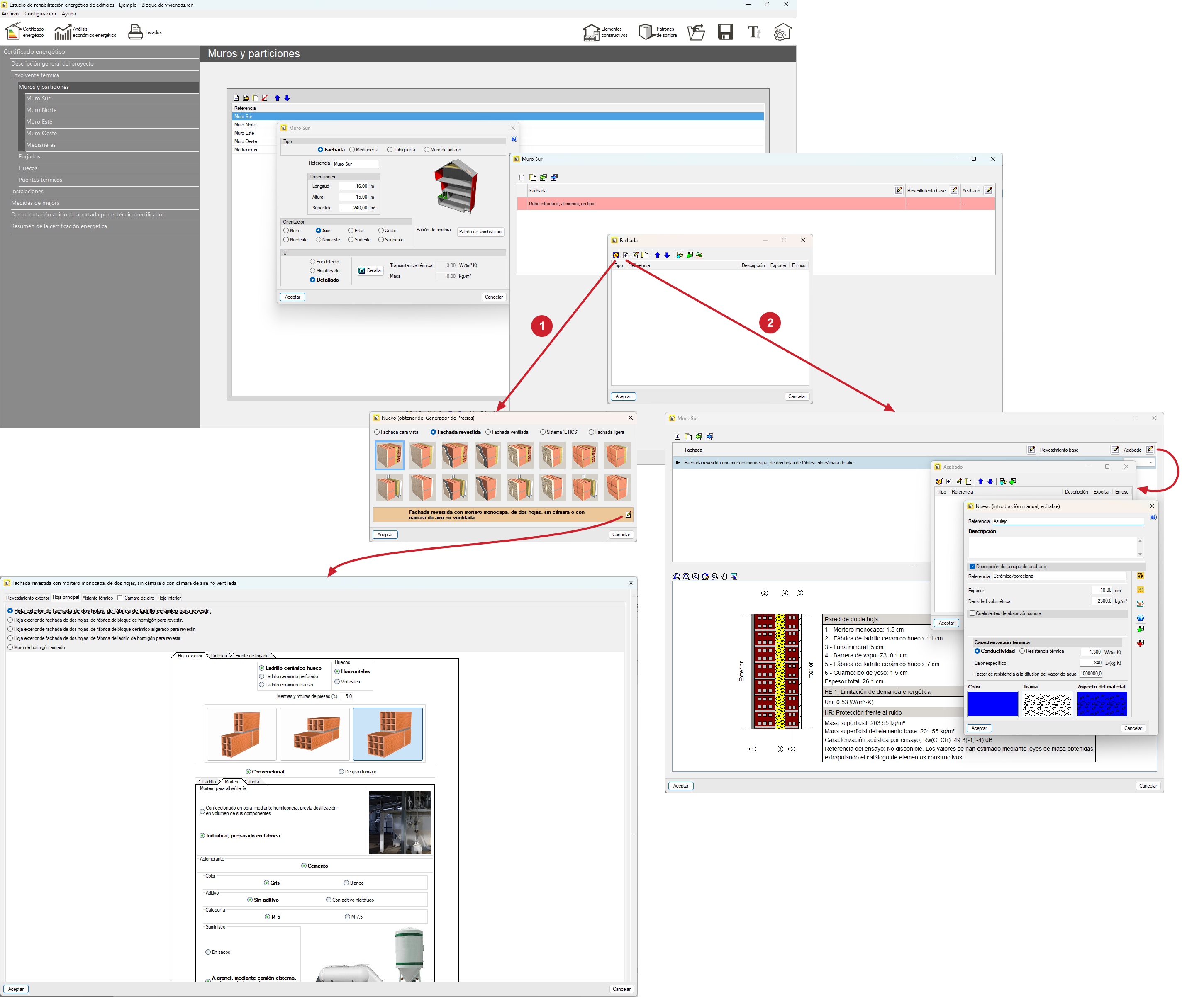Enable the Cámara de aire checkbox
Viewport: 1204px width, 997px height.
pyautogui.click(x=120, y=598)
